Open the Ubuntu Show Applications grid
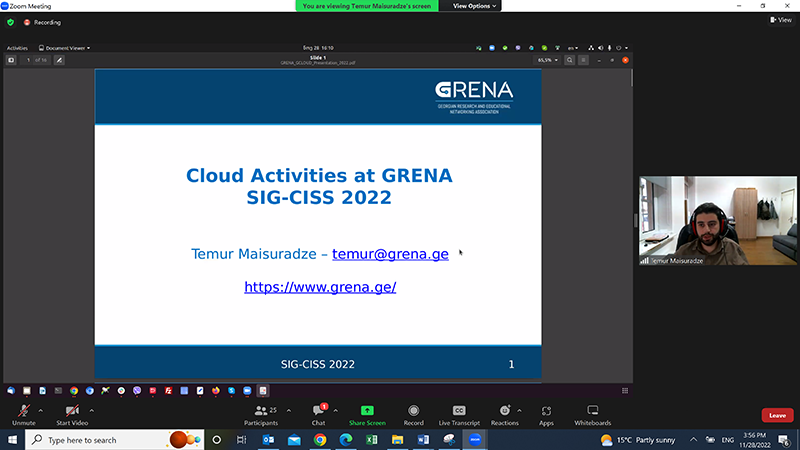The image size is (800, 450). coord(625,391)
